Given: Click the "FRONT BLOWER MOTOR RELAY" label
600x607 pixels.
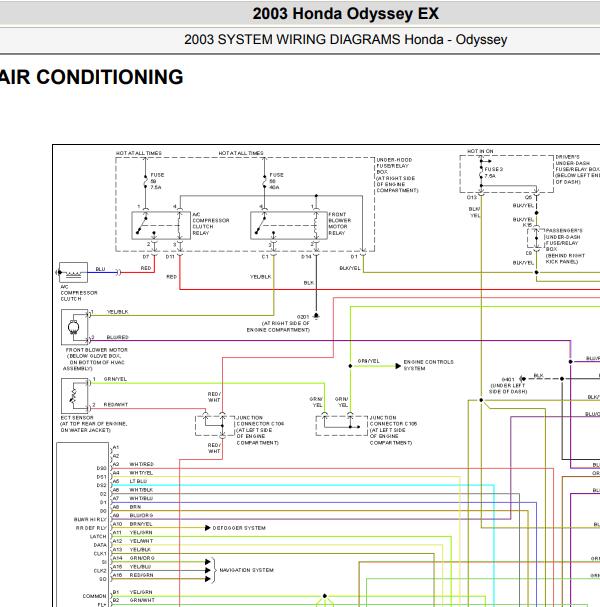Looking at the screenshot, I should [x=339, y=224].
